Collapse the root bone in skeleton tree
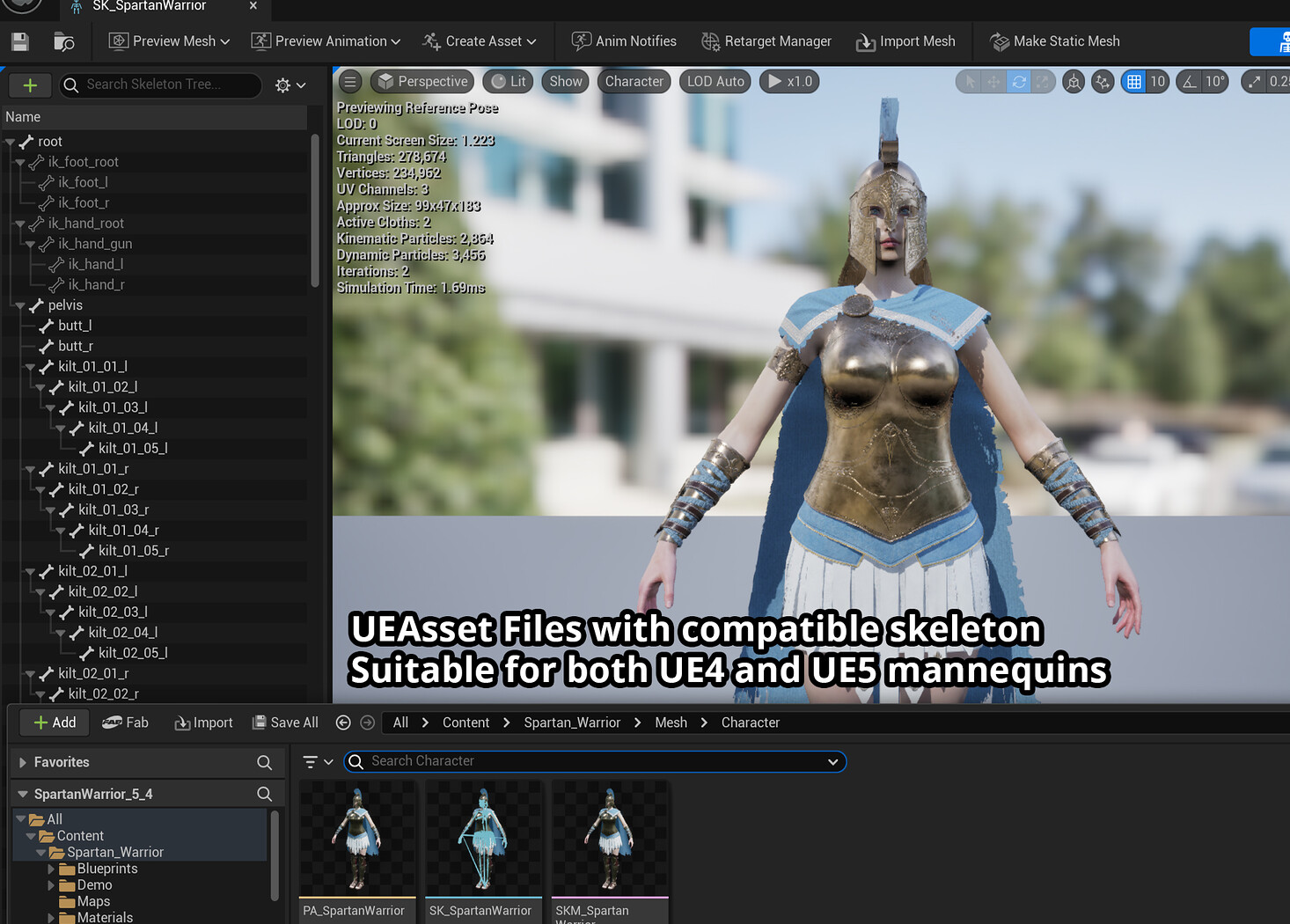The image size is (1290, 924). tap(11, 142)
